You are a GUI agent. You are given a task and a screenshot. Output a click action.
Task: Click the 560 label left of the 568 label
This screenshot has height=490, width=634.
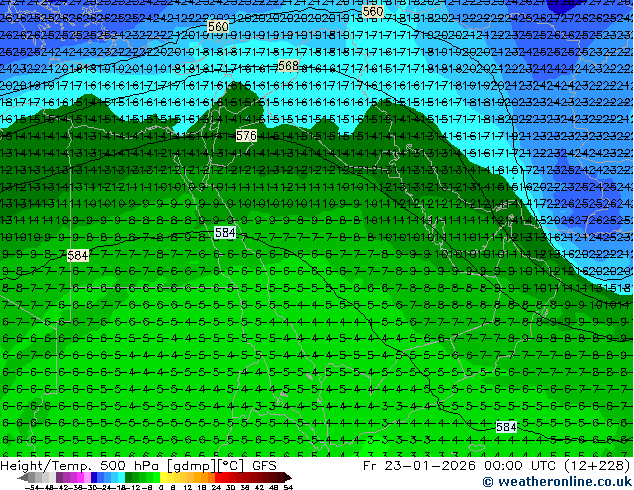coord(218,27)
